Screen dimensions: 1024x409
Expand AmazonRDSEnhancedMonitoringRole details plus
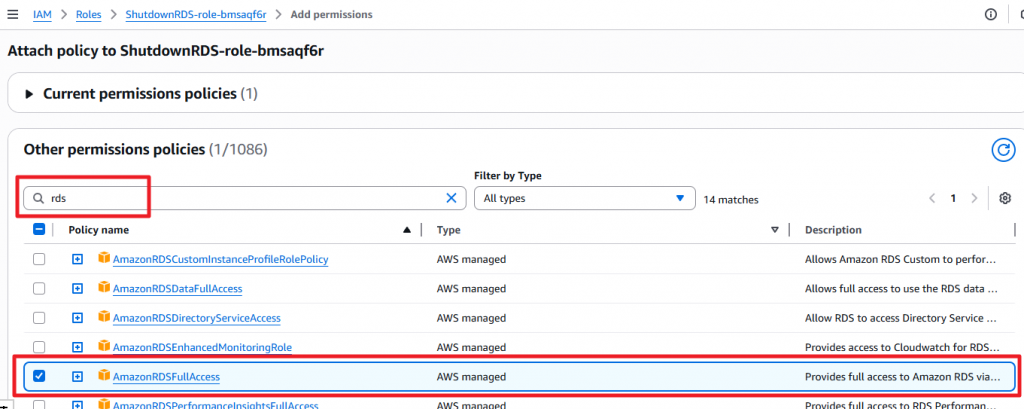(78, 348)
